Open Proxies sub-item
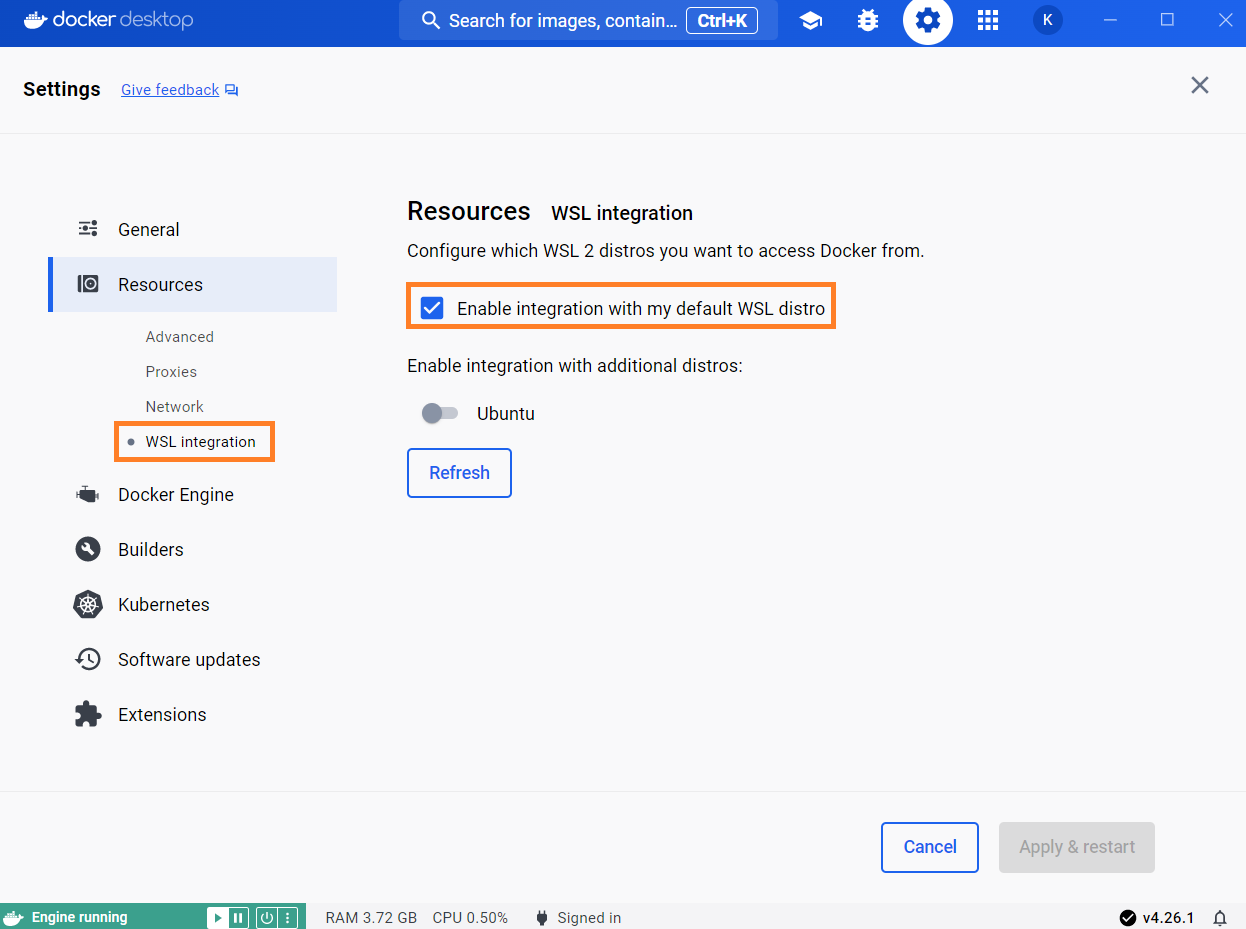This screenshot has width=1246, height=929. (171, 372)
